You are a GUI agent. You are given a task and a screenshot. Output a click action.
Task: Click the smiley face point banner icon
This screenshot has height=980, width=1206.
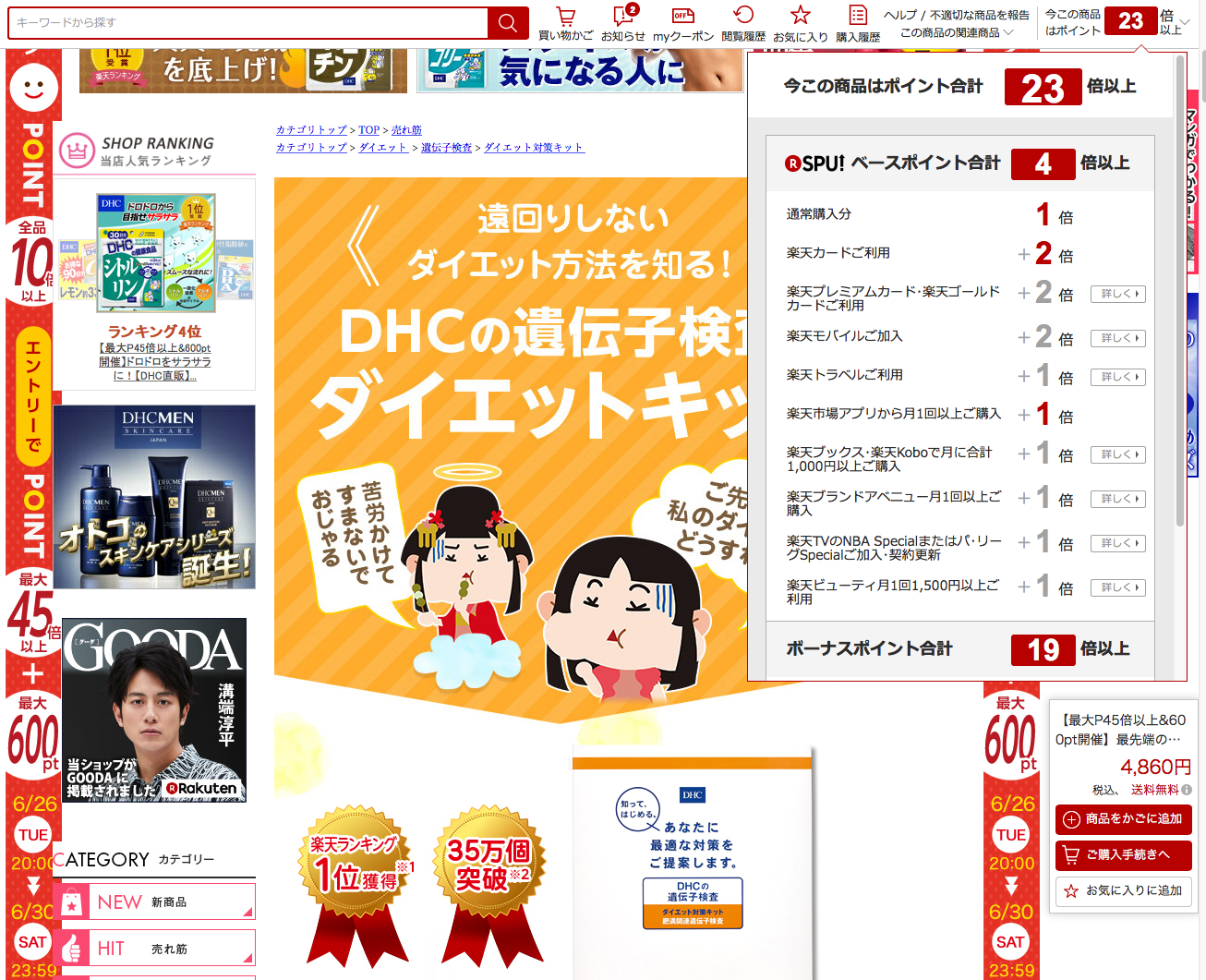(x=34, y=89)
